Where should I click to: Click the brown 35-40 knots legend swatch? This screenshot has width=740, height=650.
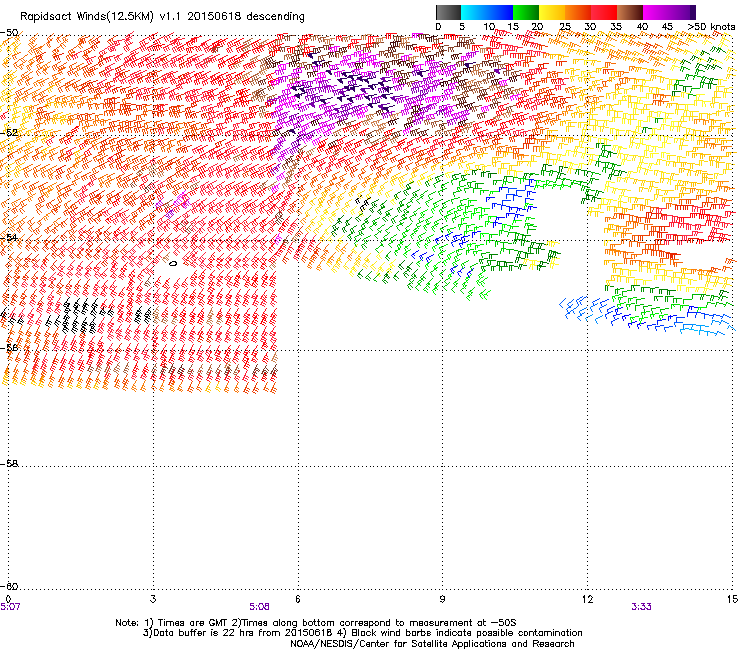click(630, 12)
